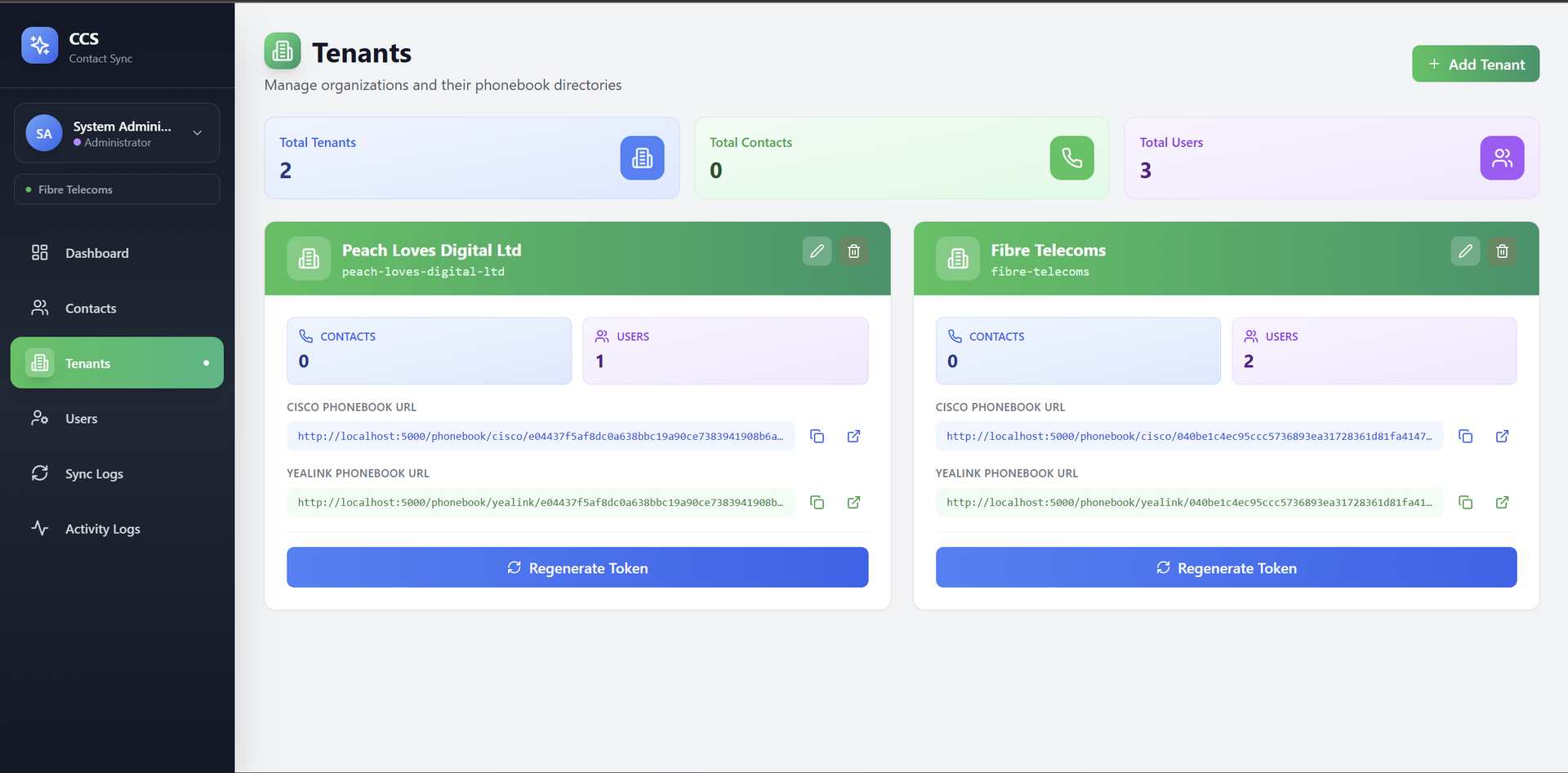This screenshot has width=1568, height=773.
Task: Navigate to the Dashboard section
Action: [x=97, y=253]
